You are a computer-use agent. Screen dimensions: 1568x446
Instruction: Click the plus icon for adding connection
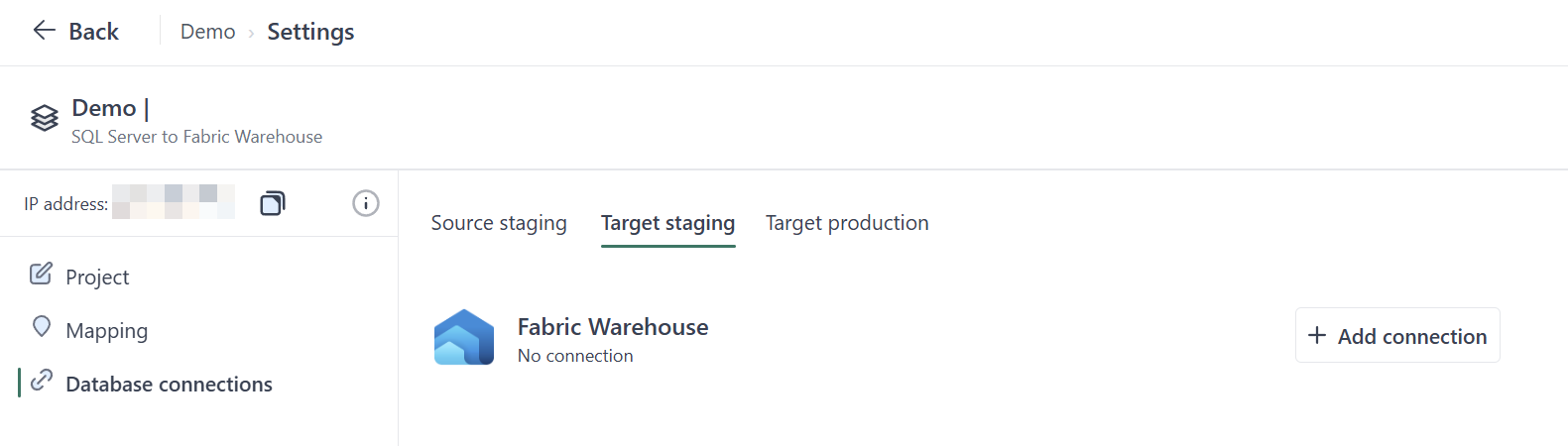[1317, 336]
